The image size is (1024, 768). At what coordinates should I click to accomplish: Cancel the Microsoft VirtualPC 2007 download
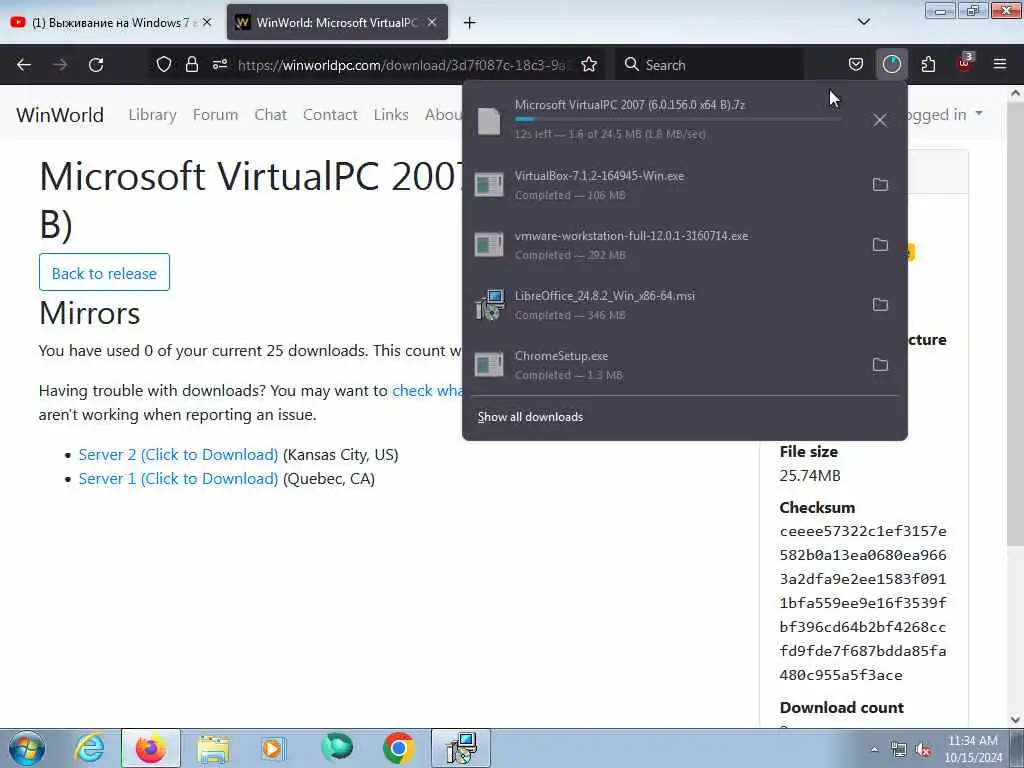(x=880, y=120)
